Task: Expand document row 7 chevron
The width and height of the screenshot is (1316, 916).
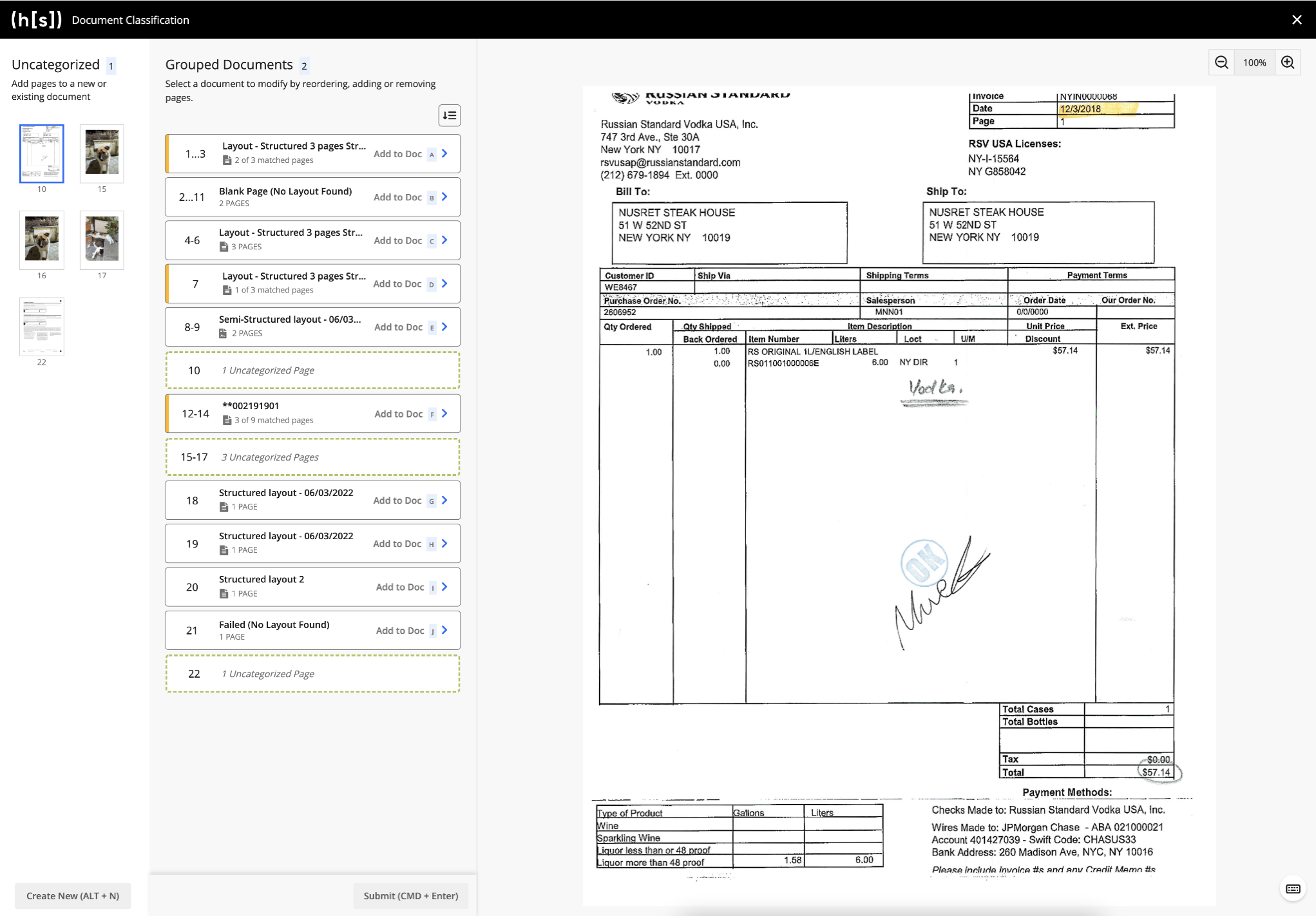Action: pyautogui.click(x=444, y=283)
